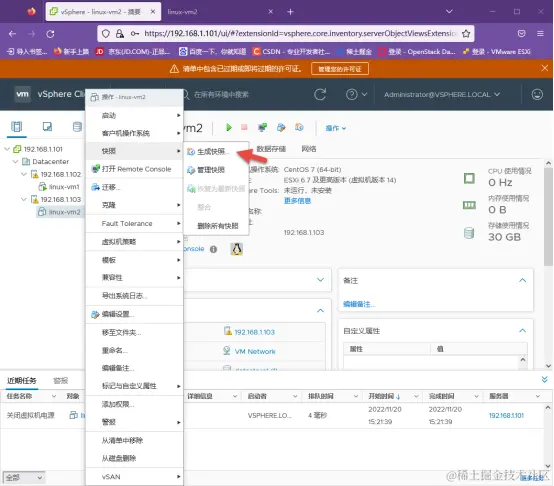Image resolution: width=554 pixels, height=486 pixels.
Task: Click the vSphere global search field
Action: 222,94
